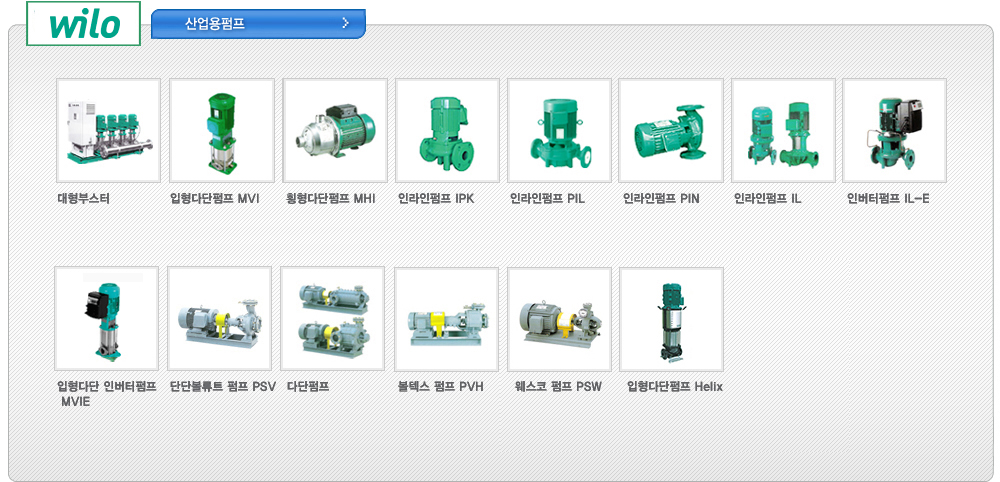Click the 인버터펌프 IL-E text label

click(x=888, y=198)
